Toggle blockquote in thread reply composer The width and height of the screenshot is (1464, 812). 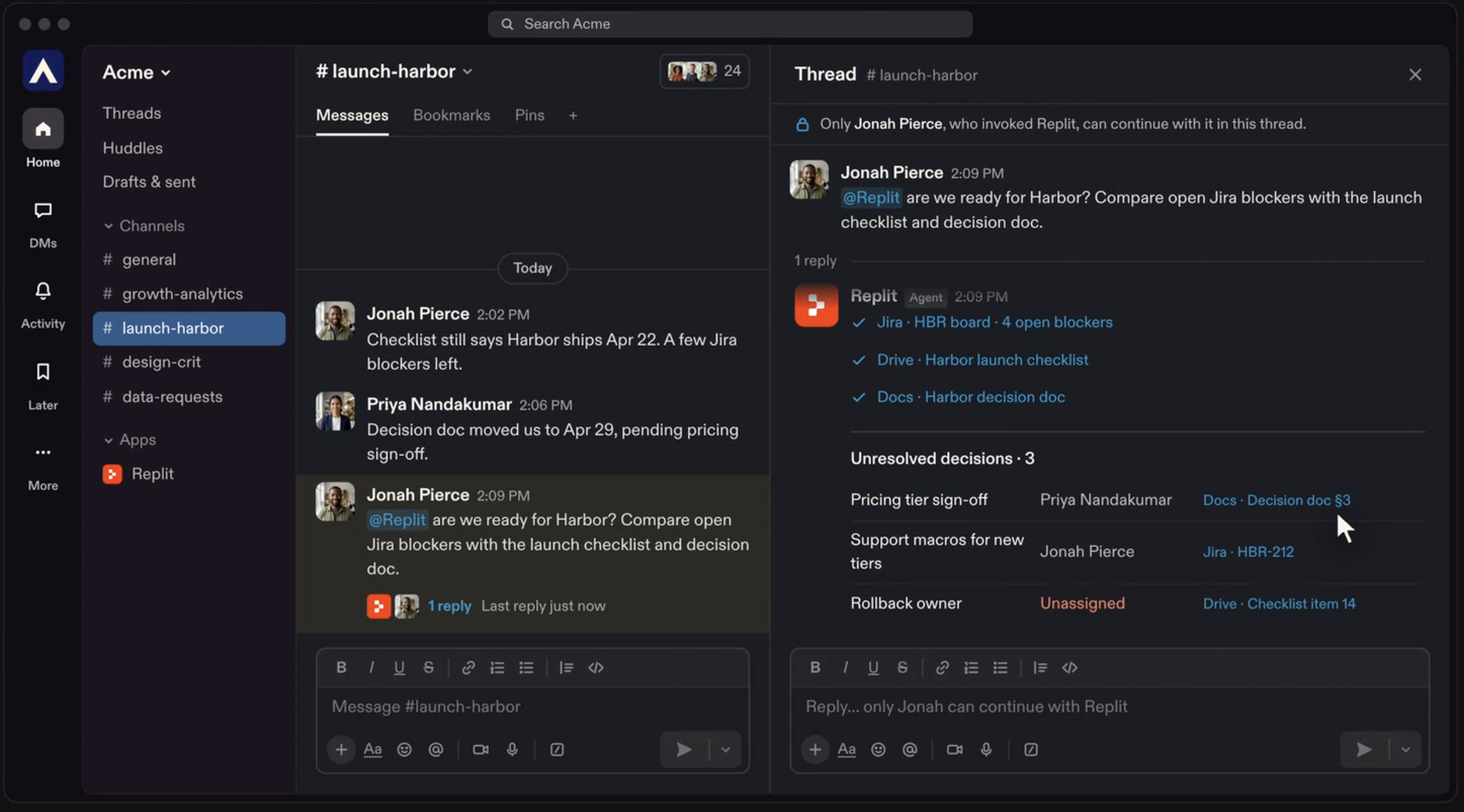point(1040,667)
